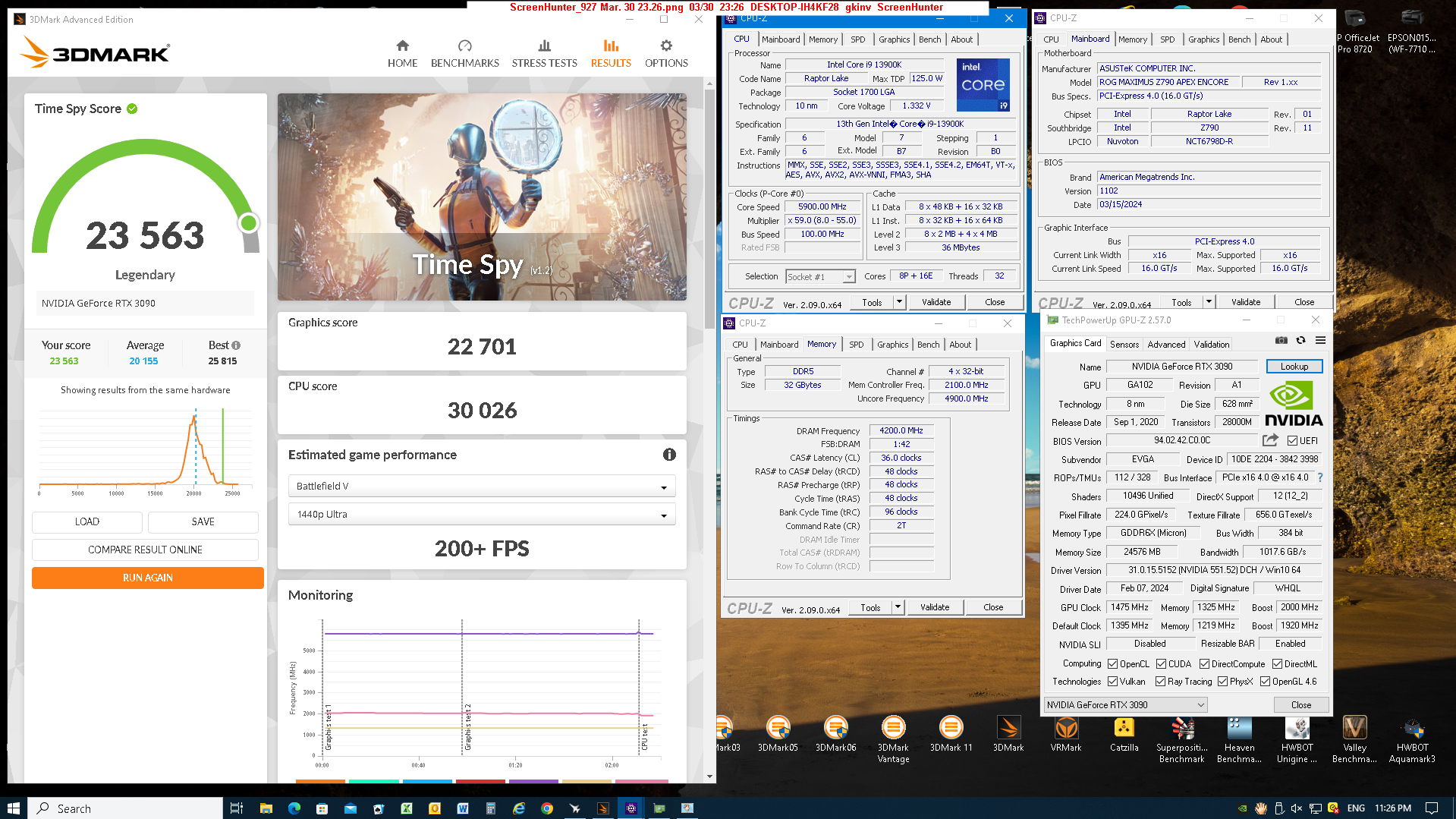The width and height of the screenshot is (1456, 819).
Task: Switch to the Sensors tab in GPU-Z
Action: (x=1124, y=344)
